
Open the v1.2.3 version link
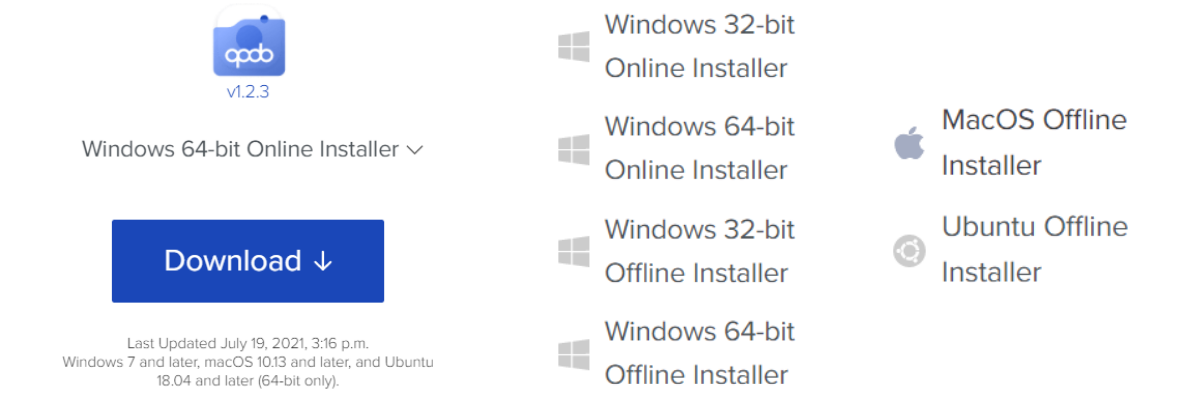[x=248, y=93]
